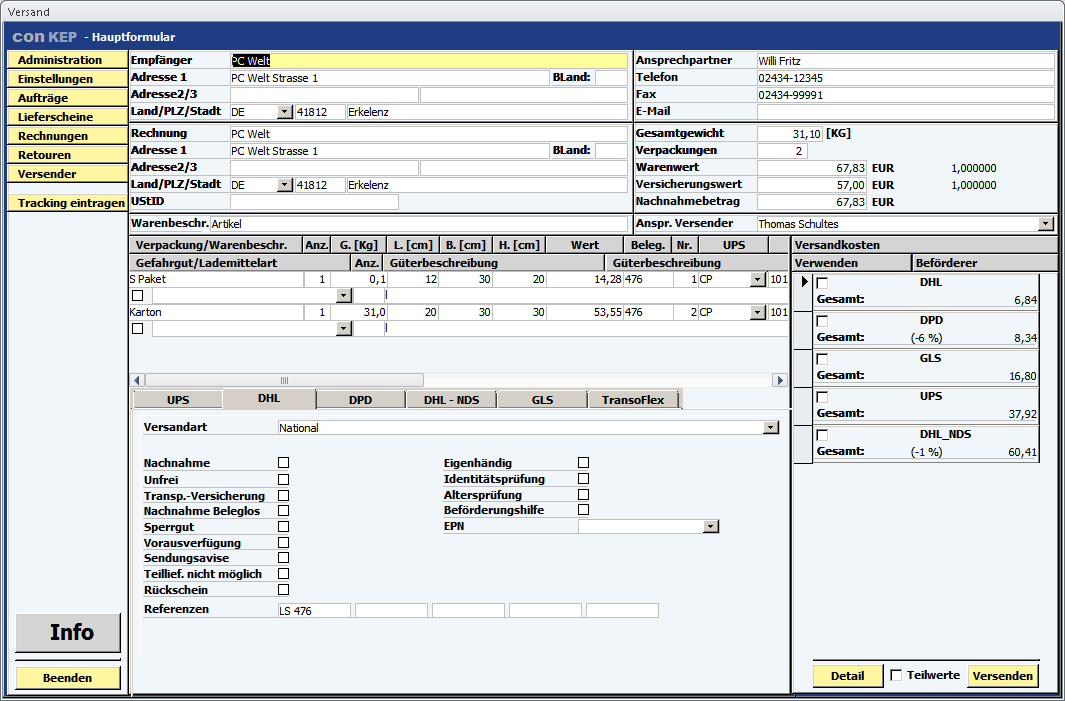The image size is (1065, 701).
Task: Click the horizontal scrollbar thumb
Action: [284, 380]
